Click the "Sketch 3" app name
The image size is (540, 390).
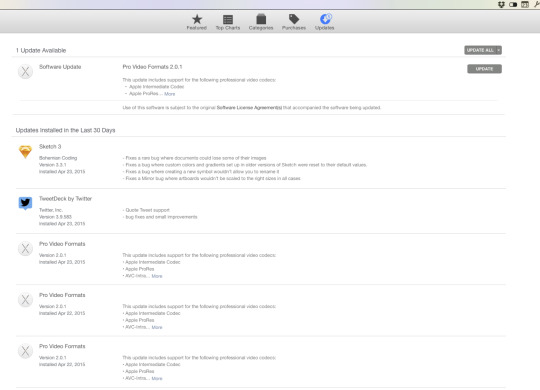point(50,147)
